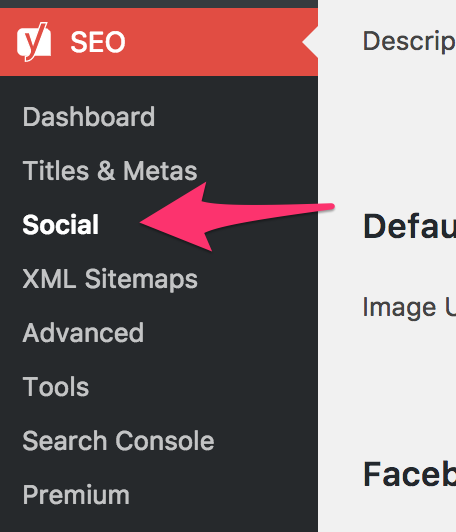Viewport: 456px width, 532px height.
Task: Go to Titles & Metas settings
Action: (x=110, y=171)
